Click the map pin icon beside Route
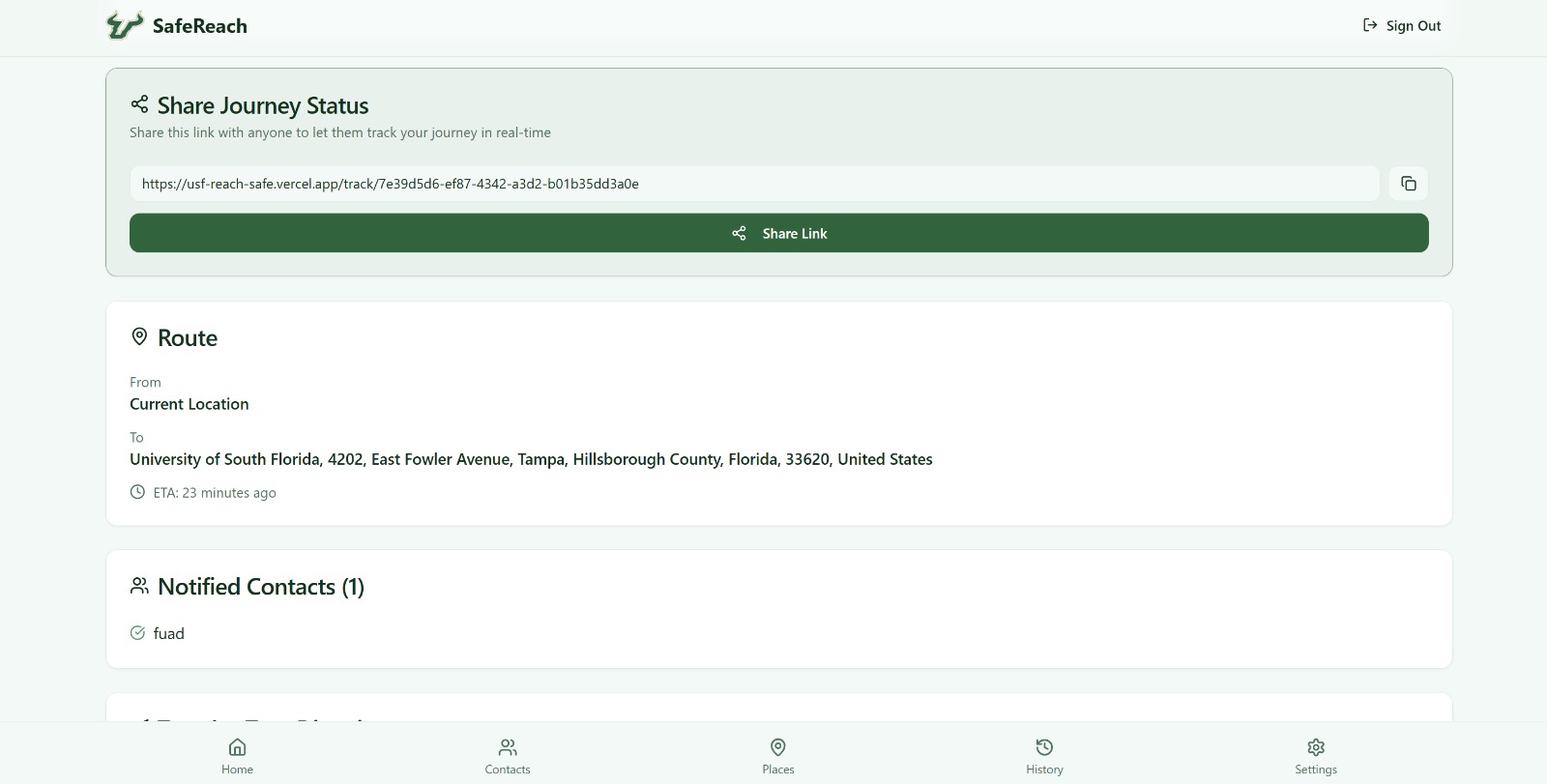Screen dimensions: 1547x784 (139, 336)
